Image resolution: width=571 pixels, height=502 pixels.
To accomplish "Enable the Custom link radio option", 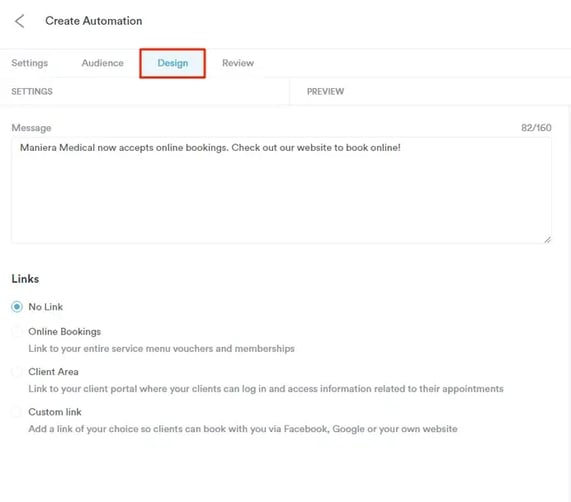I will pos(17,412).
